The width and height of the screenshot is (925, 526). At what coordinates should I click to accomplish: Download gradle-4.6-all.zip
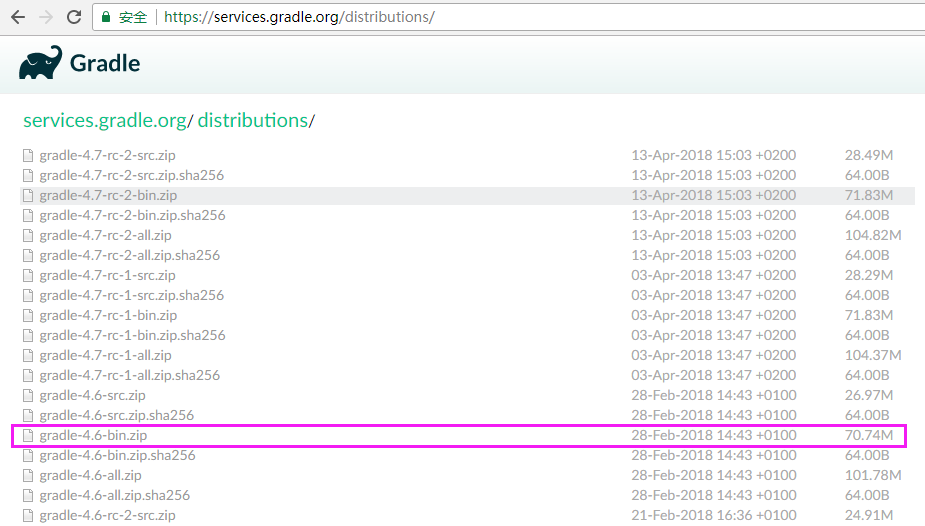coord(90,476)
